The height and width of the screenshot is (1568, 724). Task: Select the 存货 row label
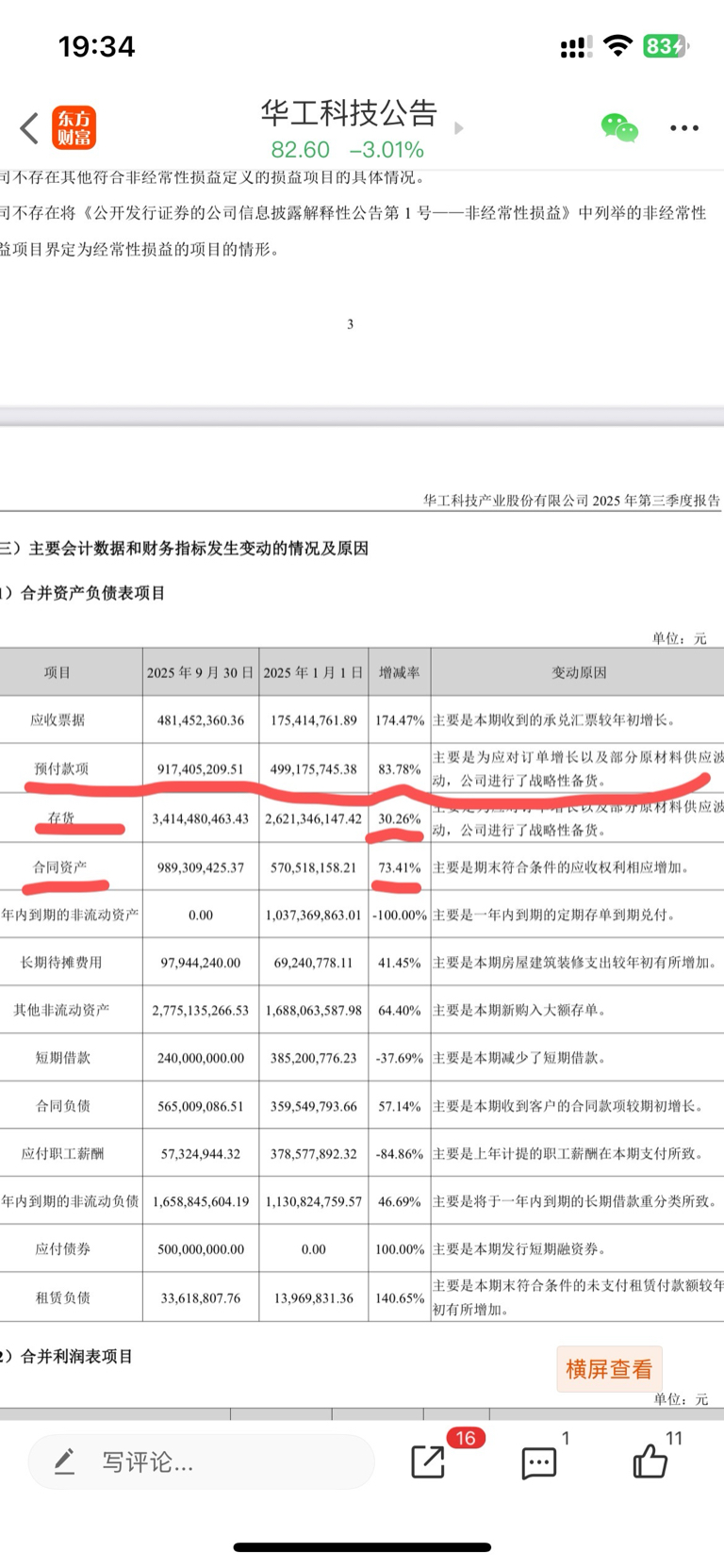[61, 818]
